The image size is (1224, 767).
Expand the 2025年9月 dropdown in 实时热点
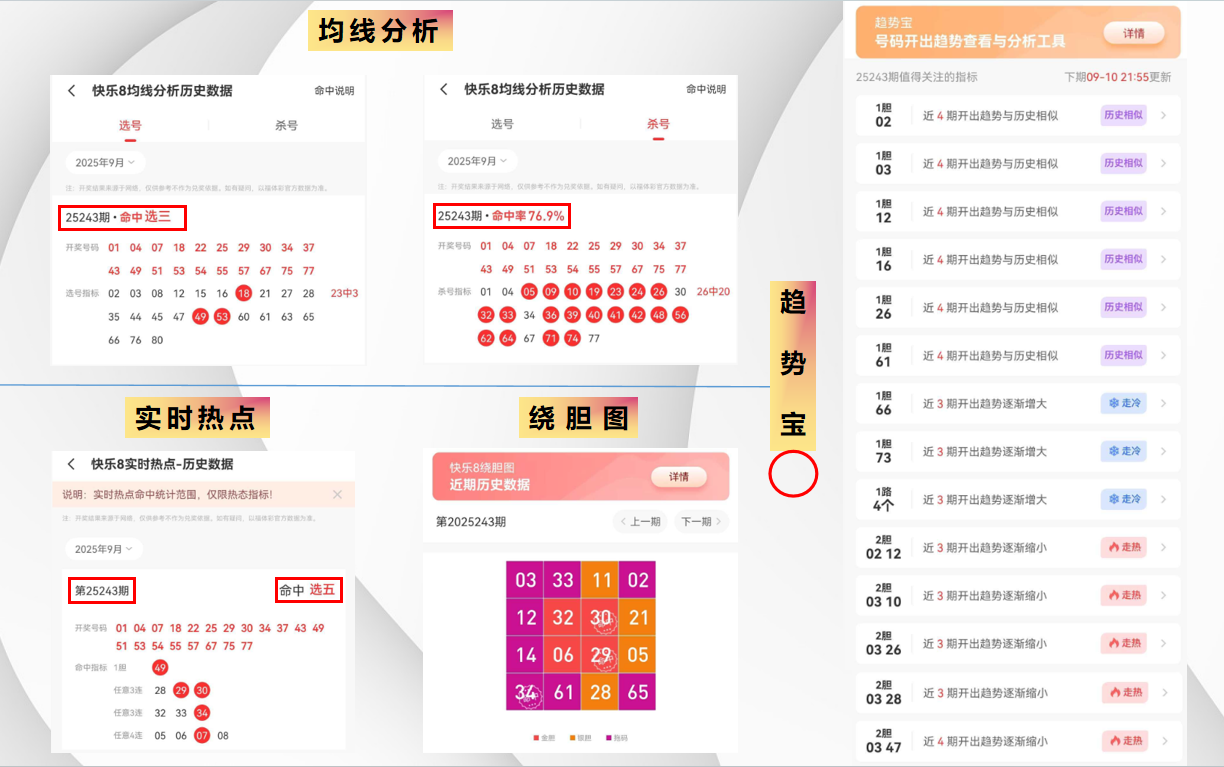pos(104,549)
